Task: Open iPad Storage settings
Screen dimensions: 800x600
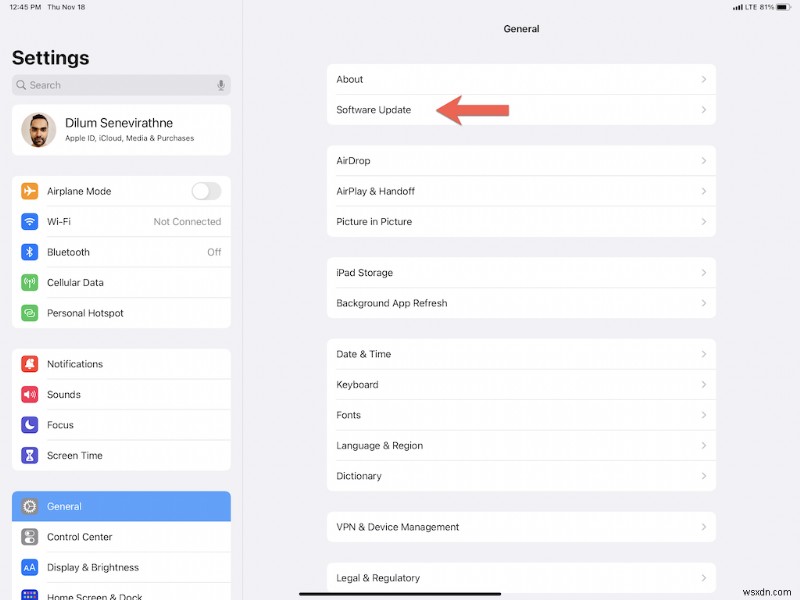Action: [520, 272]
